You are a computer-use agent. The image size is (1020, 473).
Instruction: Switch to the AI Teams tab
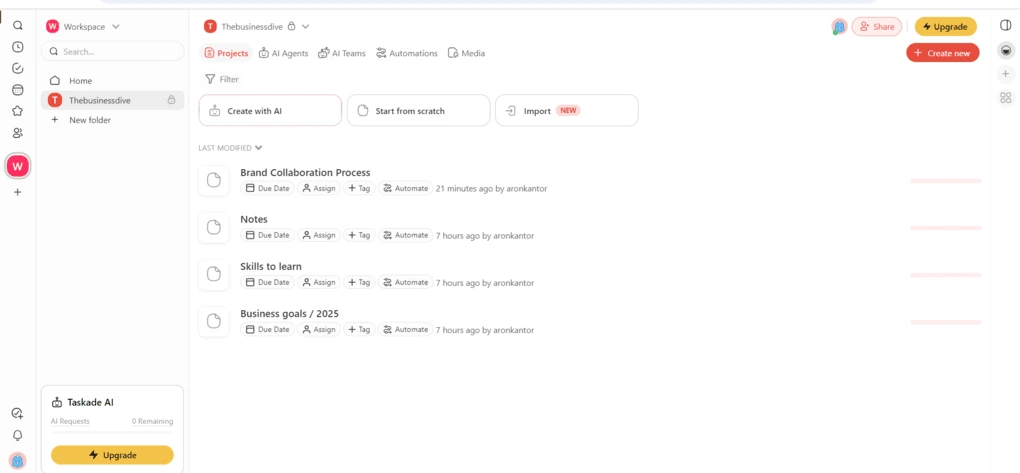pyautogui.click(x=342, y=53)
